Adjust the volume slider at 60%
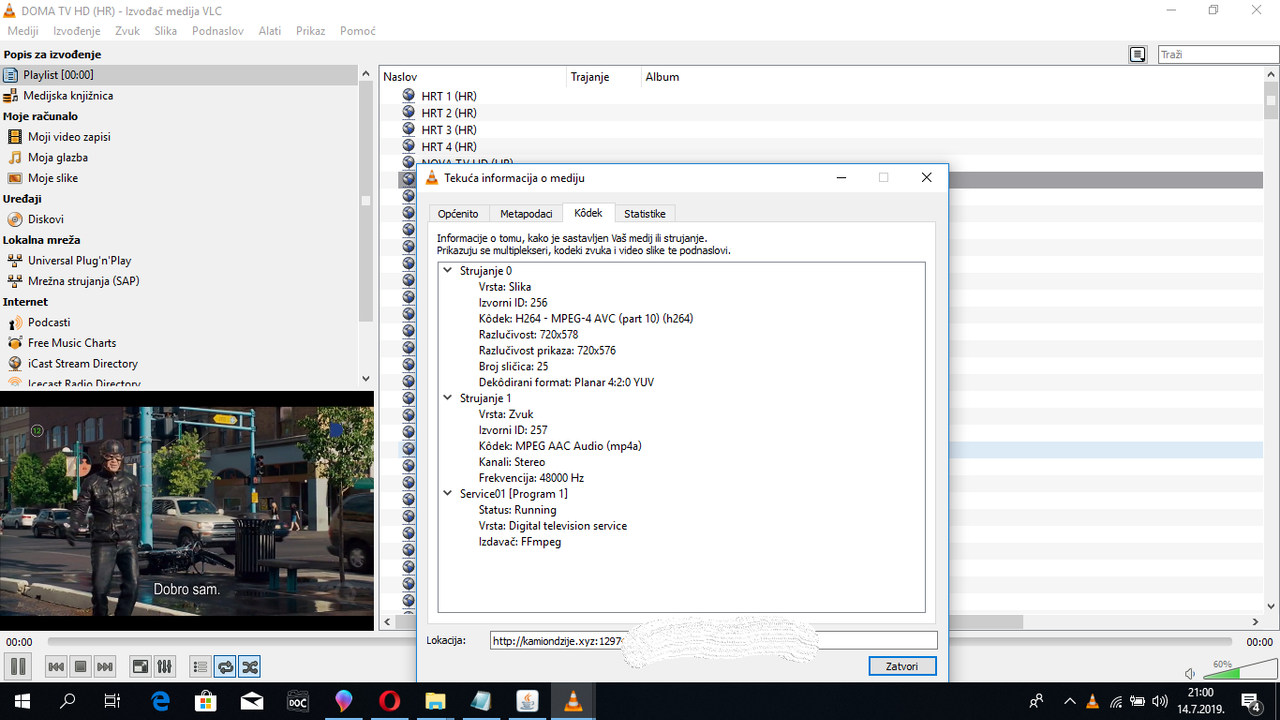Image resolution: width=1280 pixels, height=720 pixels. [x=1238, y=673]
